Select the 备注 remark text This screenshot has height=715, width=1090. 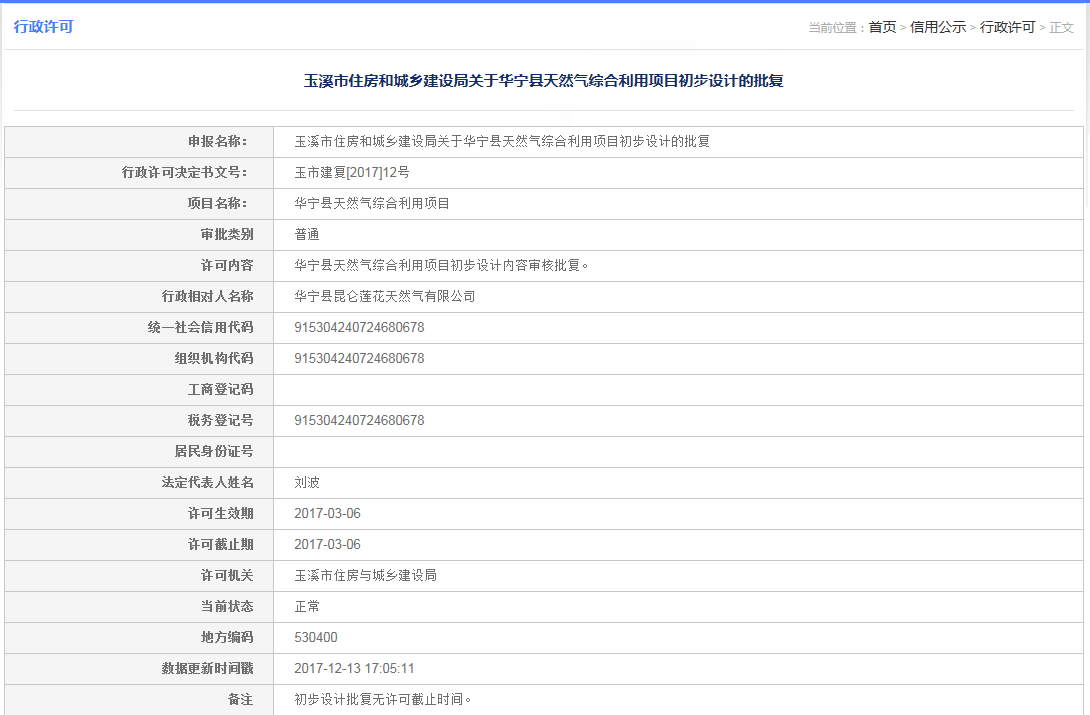coord(383,699)
